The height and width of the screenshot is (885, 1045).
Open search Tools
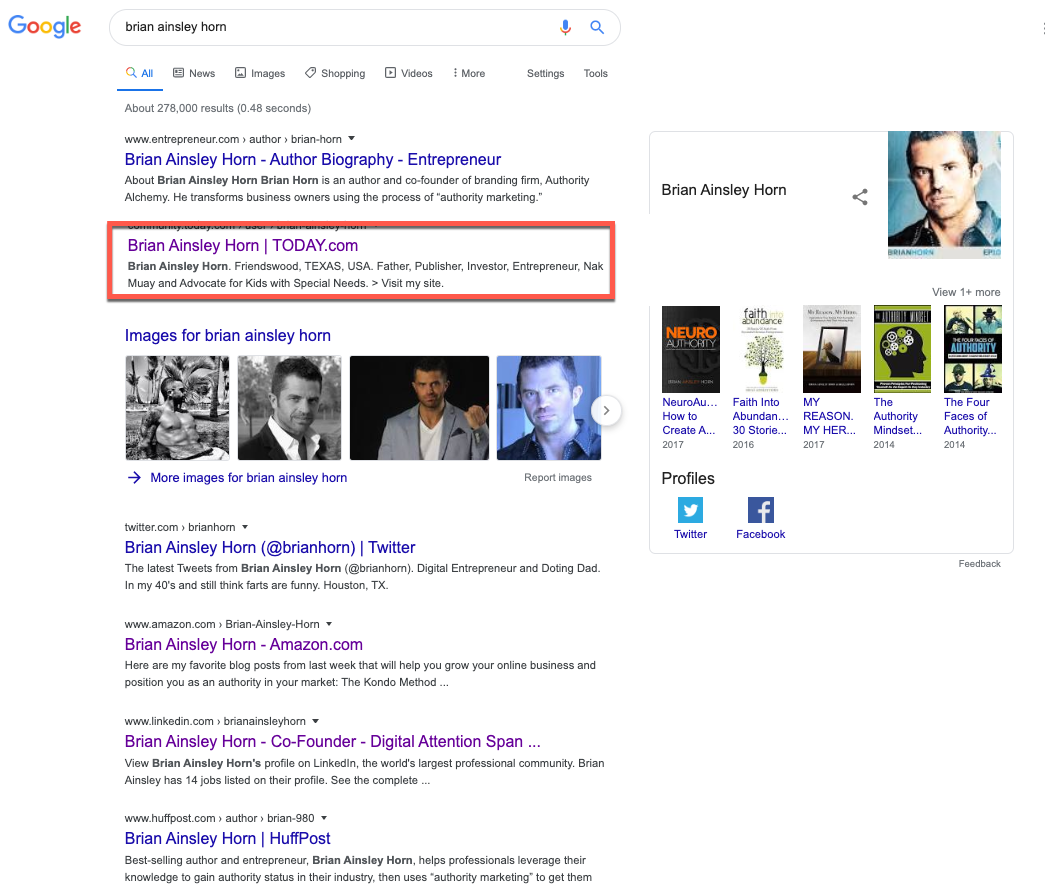pyautogui.click(x=595, y=73)
